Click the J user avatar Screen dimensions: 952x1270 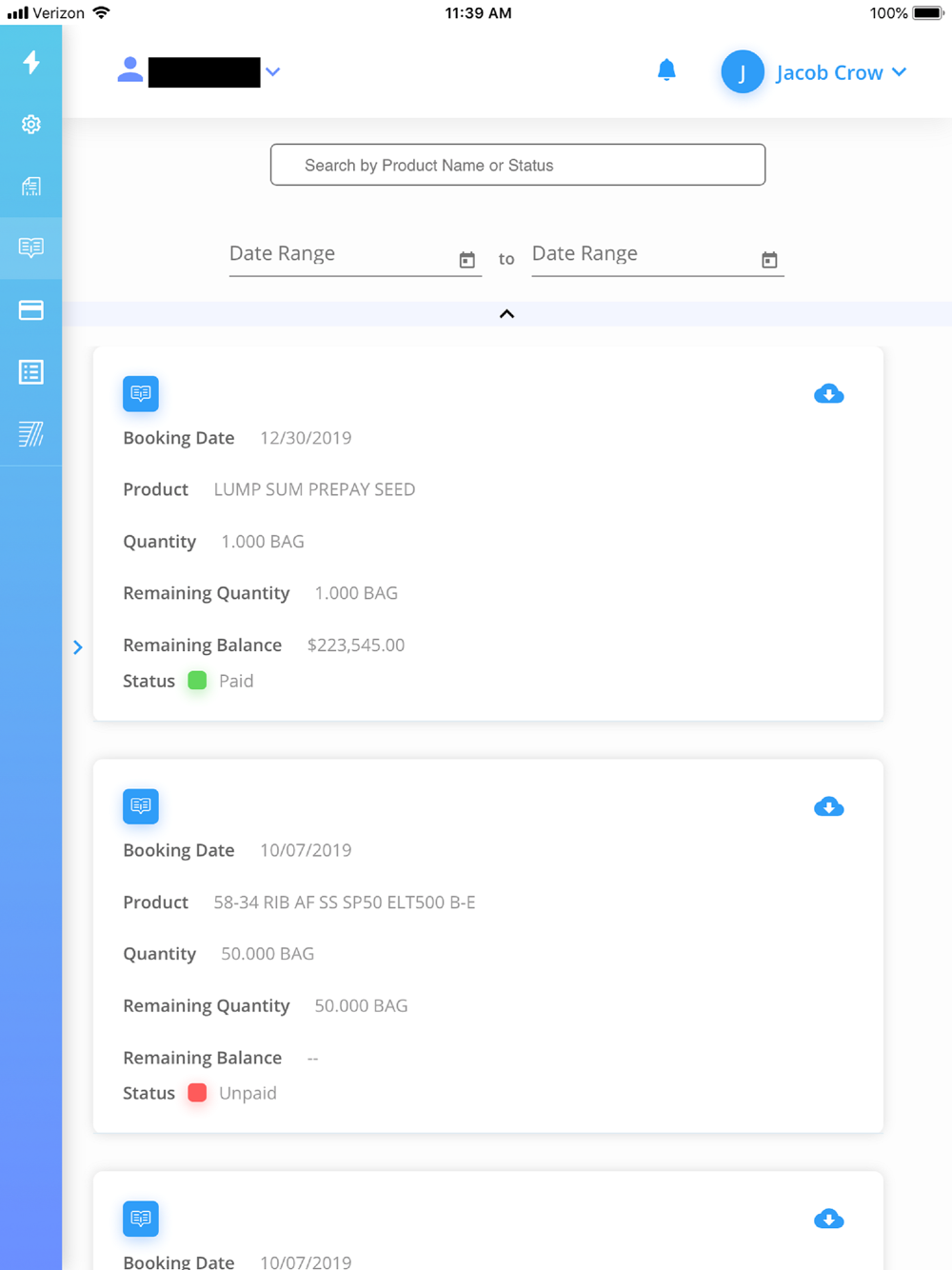point(743,72)
